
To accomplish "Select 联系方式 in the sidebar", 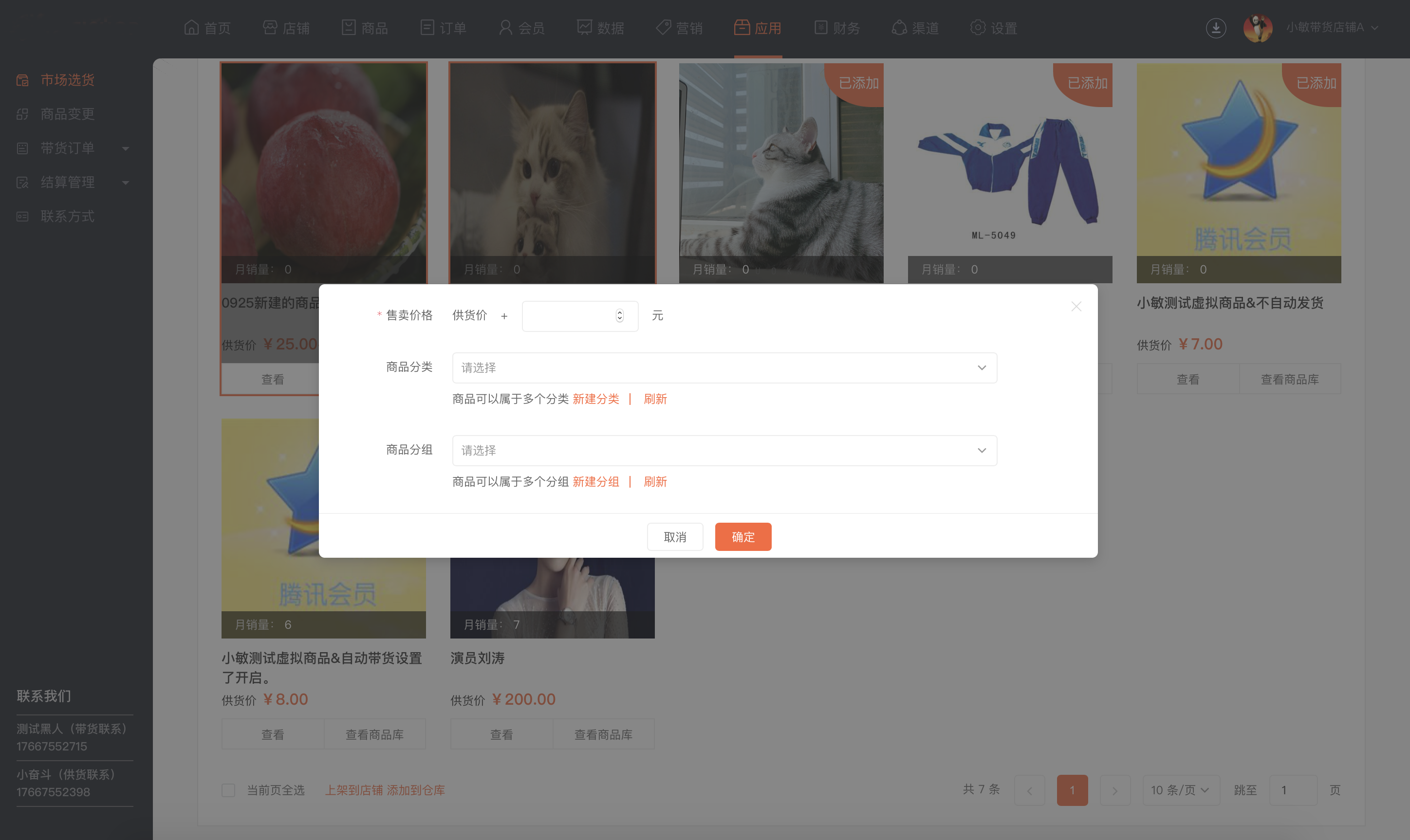I will (67, 217).
